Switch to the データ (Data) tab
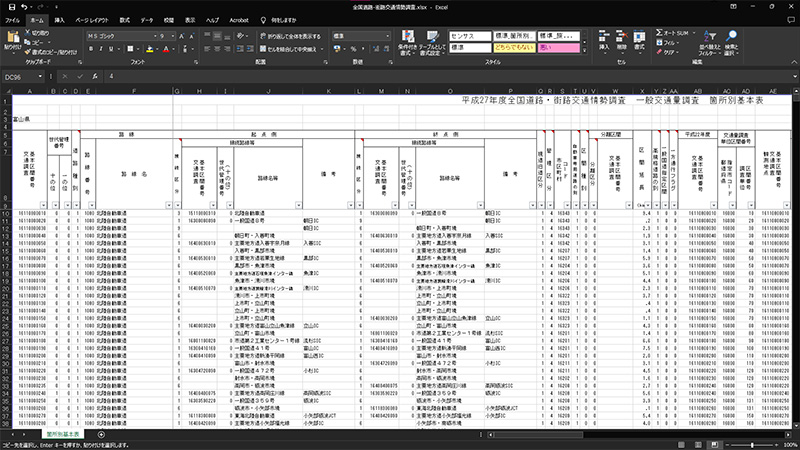 point(147,19)
